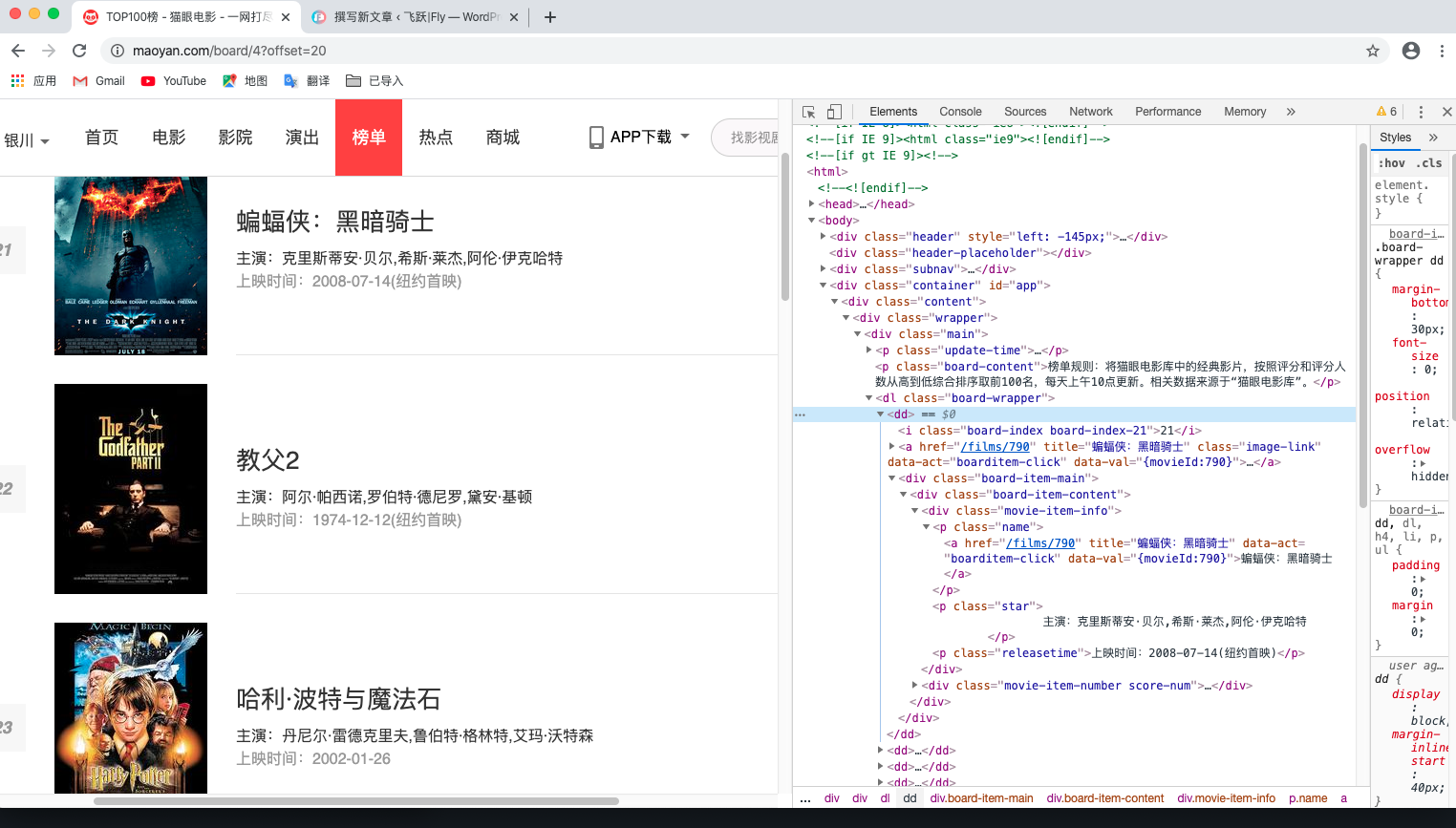Reload the page with refresh icon
Viewport: 1456px width, 828px height.
coord(79,51)
